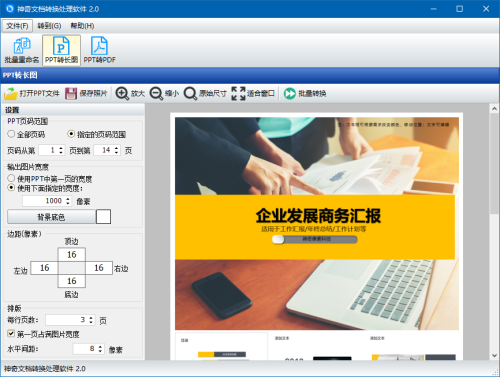Screen dimensions: 500x377
Task: Increase 水平间距 horizontal spacing spinner
Action: click(x=100, y=347)
